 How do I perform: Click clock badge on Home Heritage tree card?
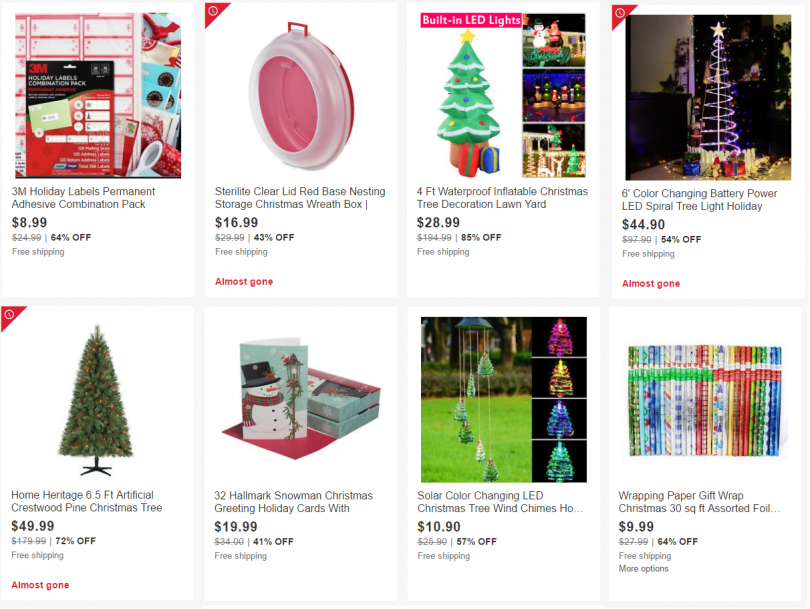[9, 315]
